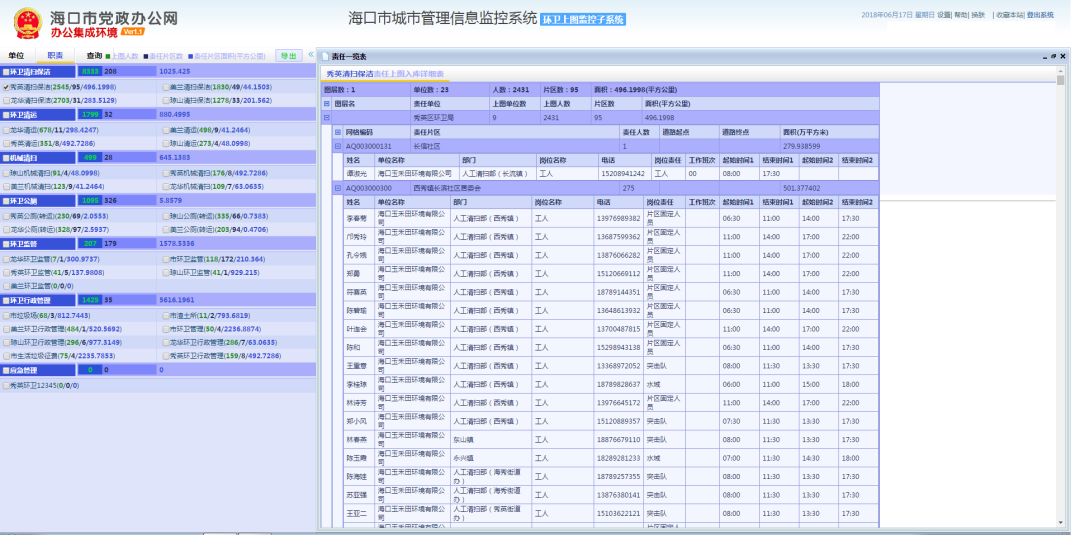
Task: Click the 登出系统 logout link
Action: coord(1040,15)
